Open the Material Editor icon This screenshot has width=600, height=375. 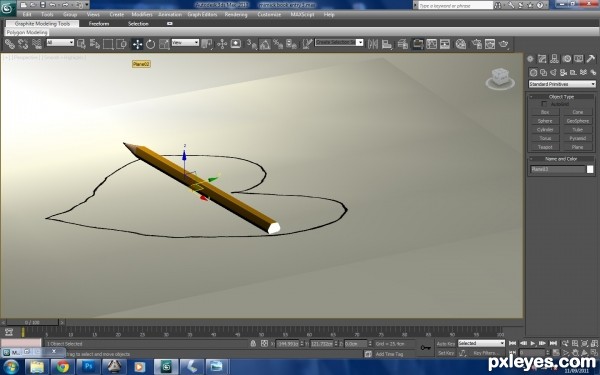click(461, 44)
